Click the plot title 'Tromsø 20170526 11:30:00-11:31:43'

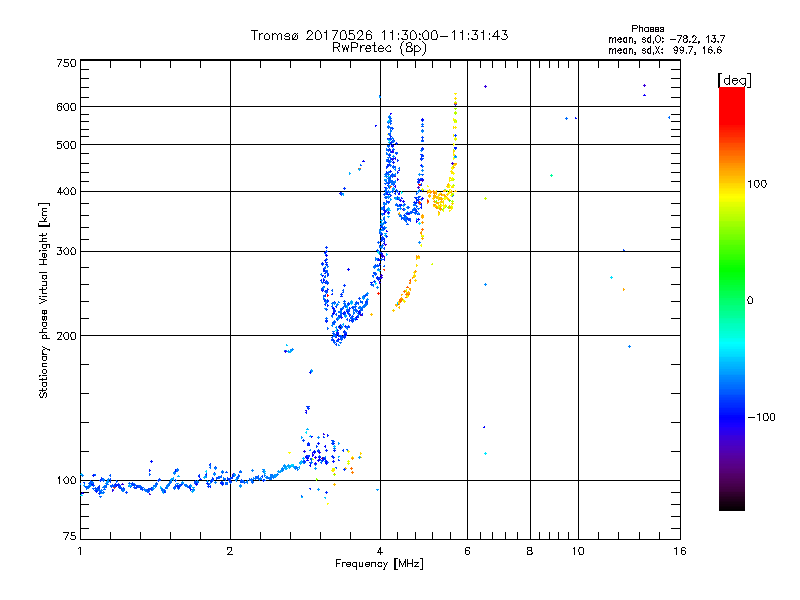(379, 35)
